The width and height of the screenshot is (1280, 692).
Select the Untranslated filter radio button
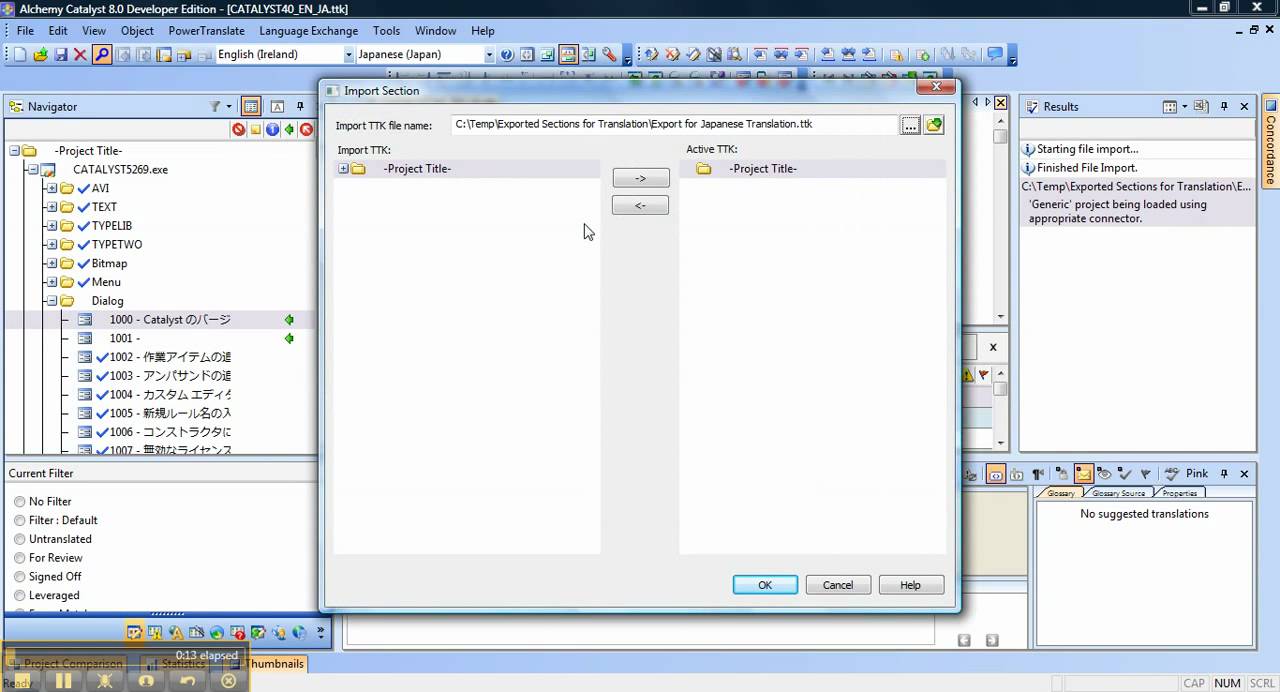pyautogui.click(x=20, y=540)
